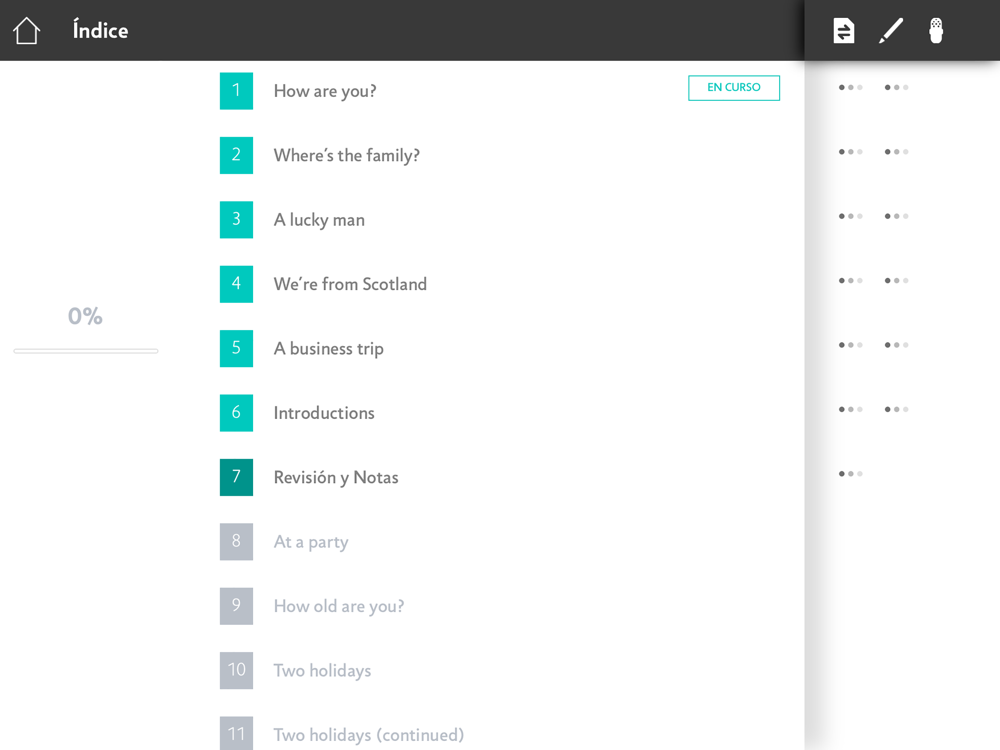Select the "Introductions" lesson
Image resolution: width=1000 pixels, height=750 pixels.
[x=324, y=413]
